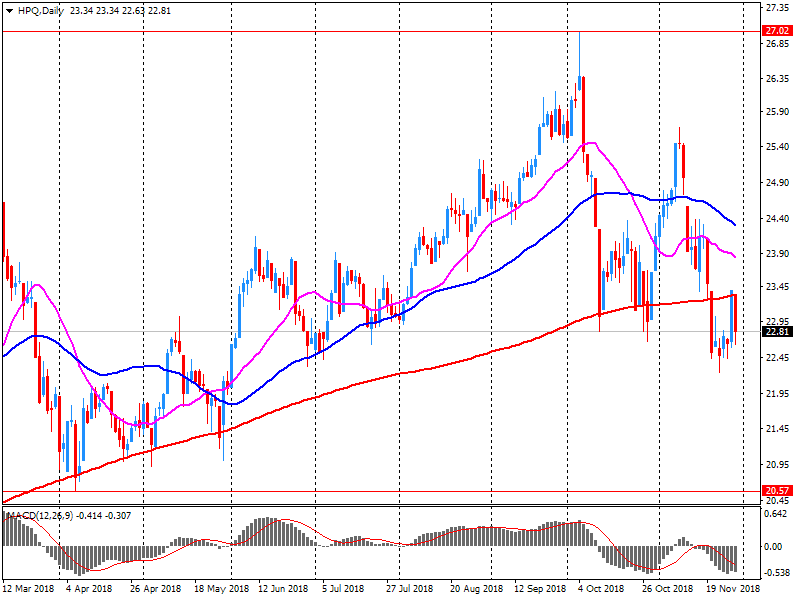Click the 20.45 price axis label

(777, 500)
